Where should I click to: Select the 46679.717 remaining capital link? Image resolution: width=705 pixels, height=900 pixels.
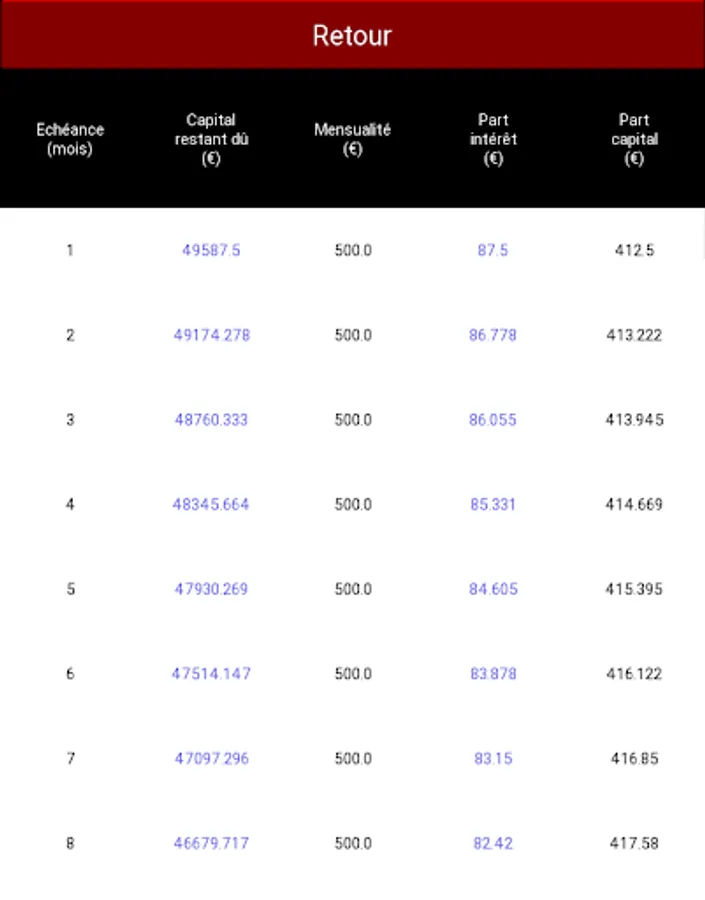tap(211, 843)
